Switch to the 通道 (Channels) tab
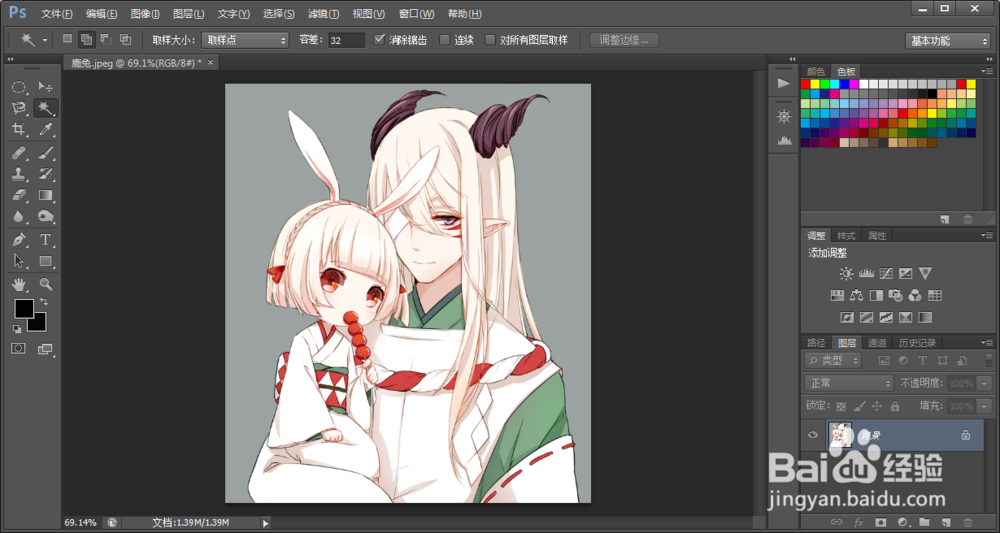This screenshot has width=1000, height=533. (x=877, y=342)
